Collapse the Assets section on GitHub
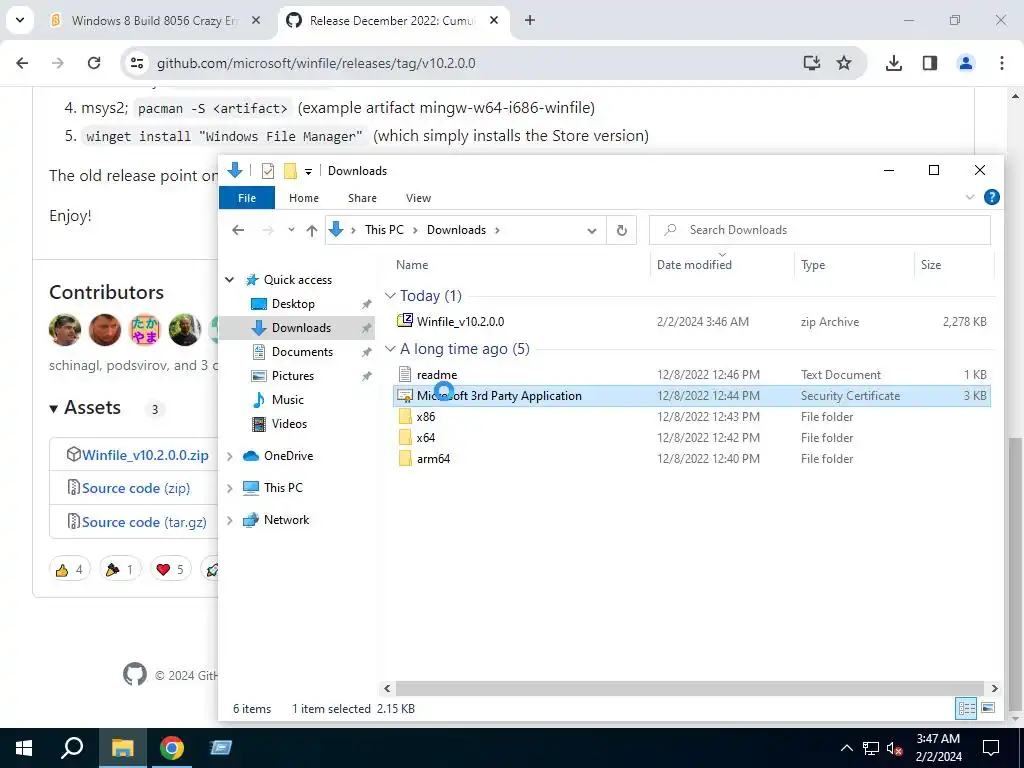Viewport: 1024px width, 768px height. [x=85, y=408]
